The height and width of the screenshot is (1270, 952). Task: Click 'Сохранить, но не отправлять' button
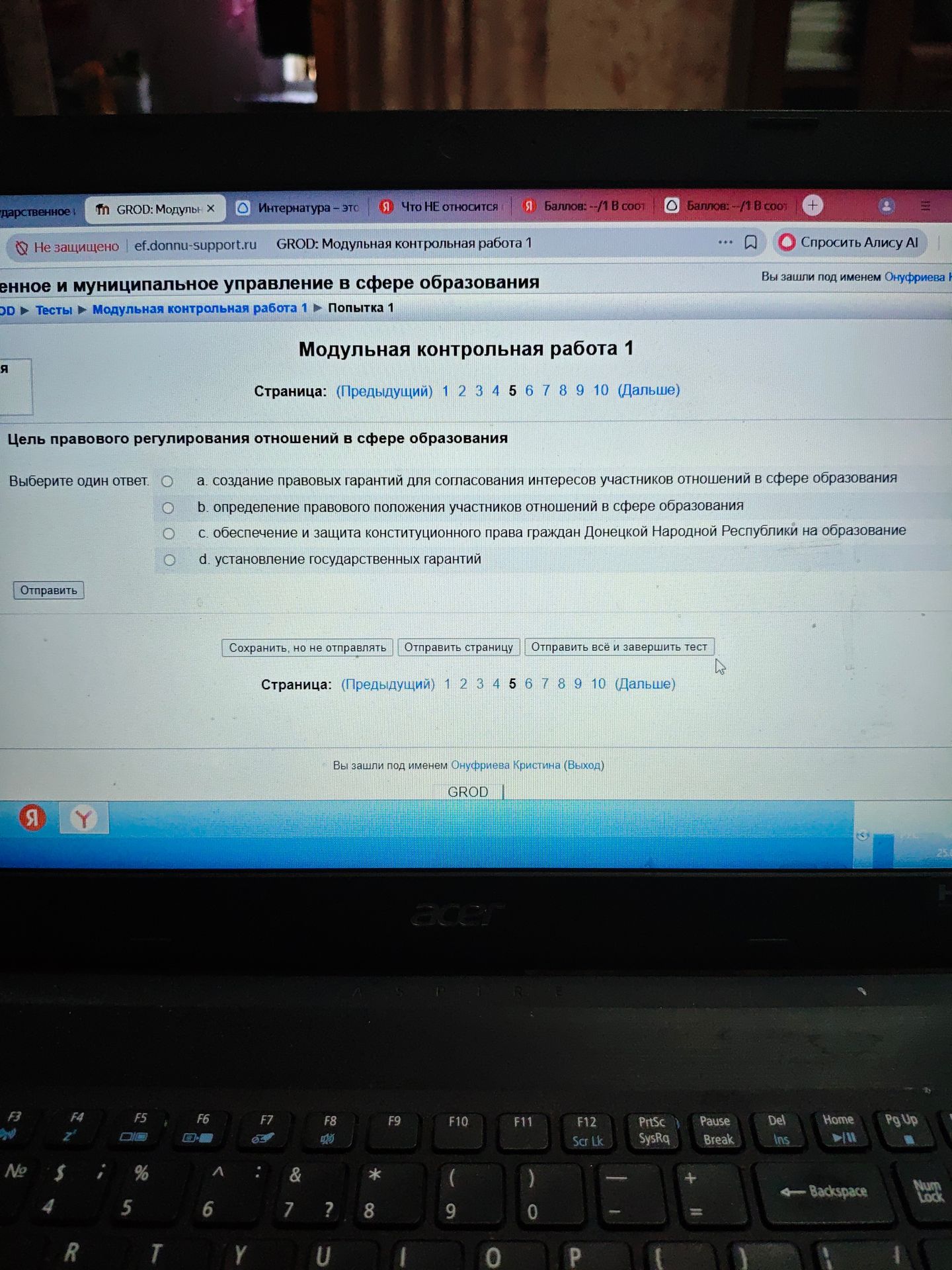pos(307,648)
